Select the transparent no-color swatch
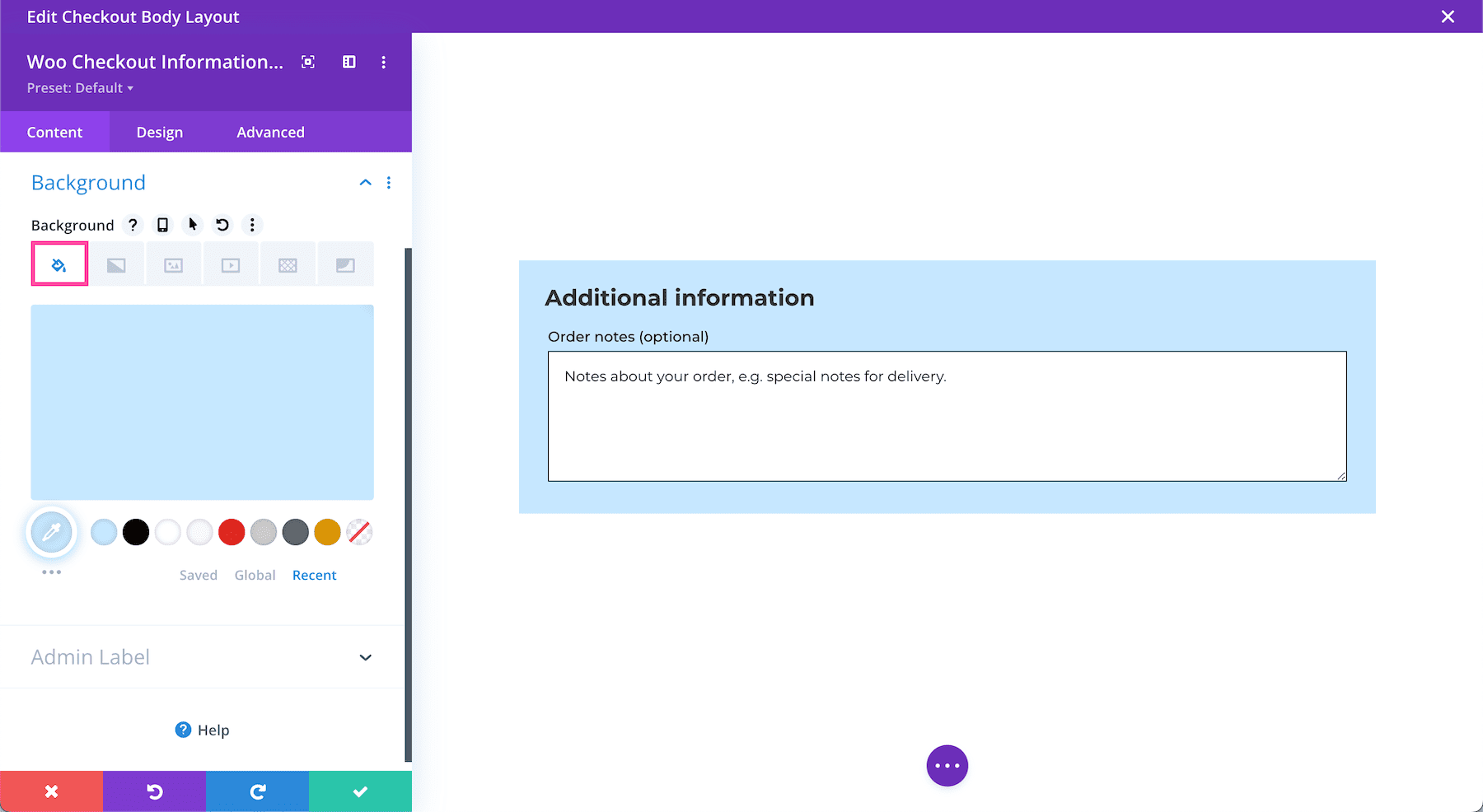 (x=359, y=532)
